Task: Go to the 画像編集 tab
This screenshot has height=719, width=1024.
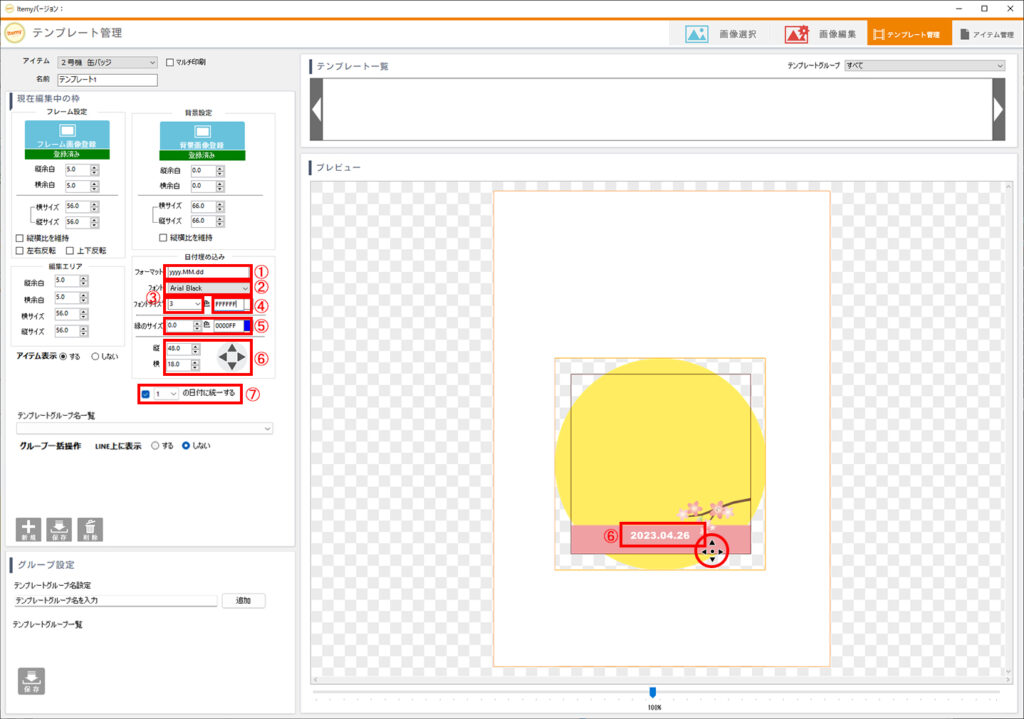Action: pos(820,33)
